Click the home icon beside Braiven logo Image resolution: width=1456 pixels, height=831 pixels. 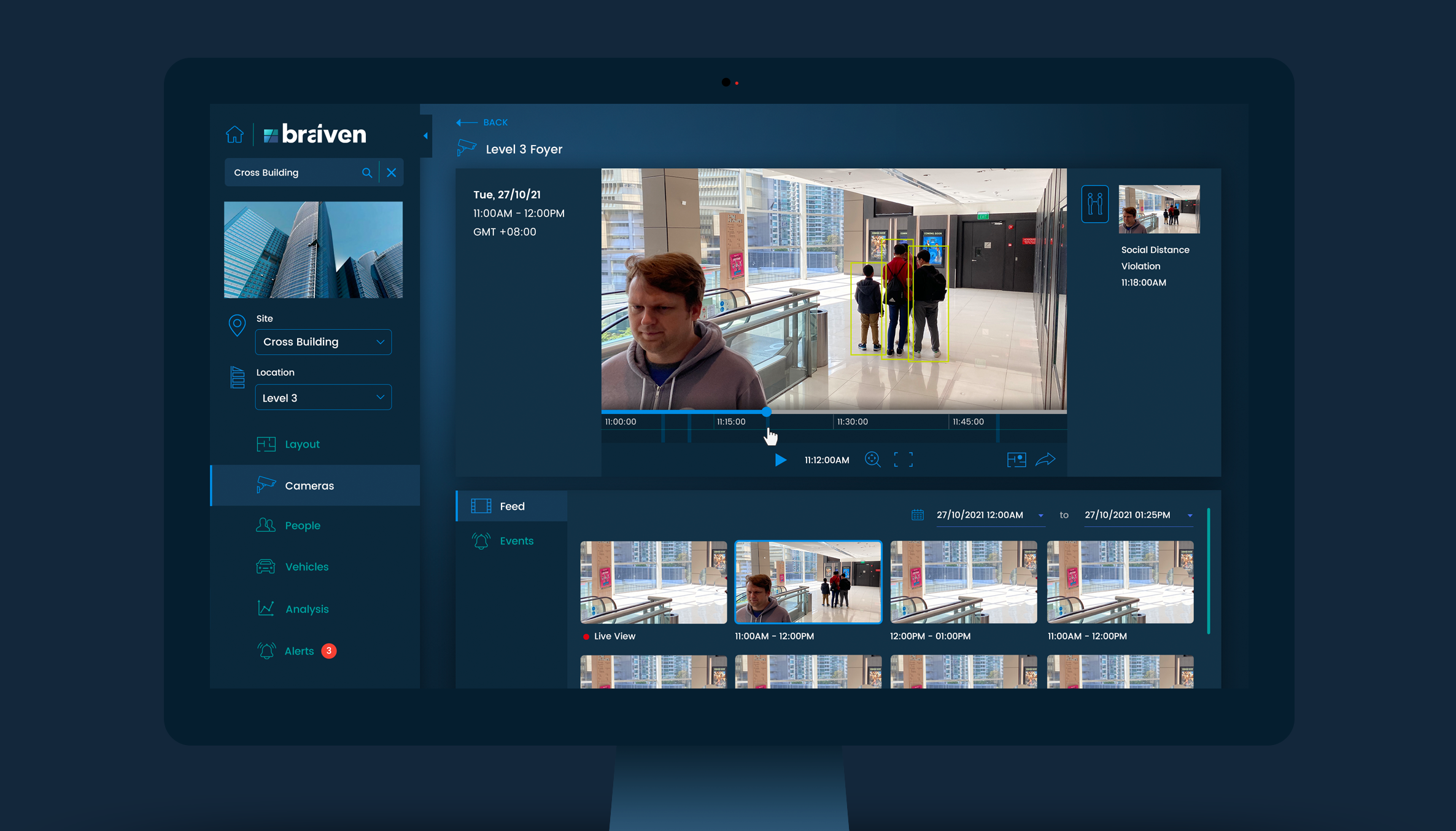click(234, 134)
